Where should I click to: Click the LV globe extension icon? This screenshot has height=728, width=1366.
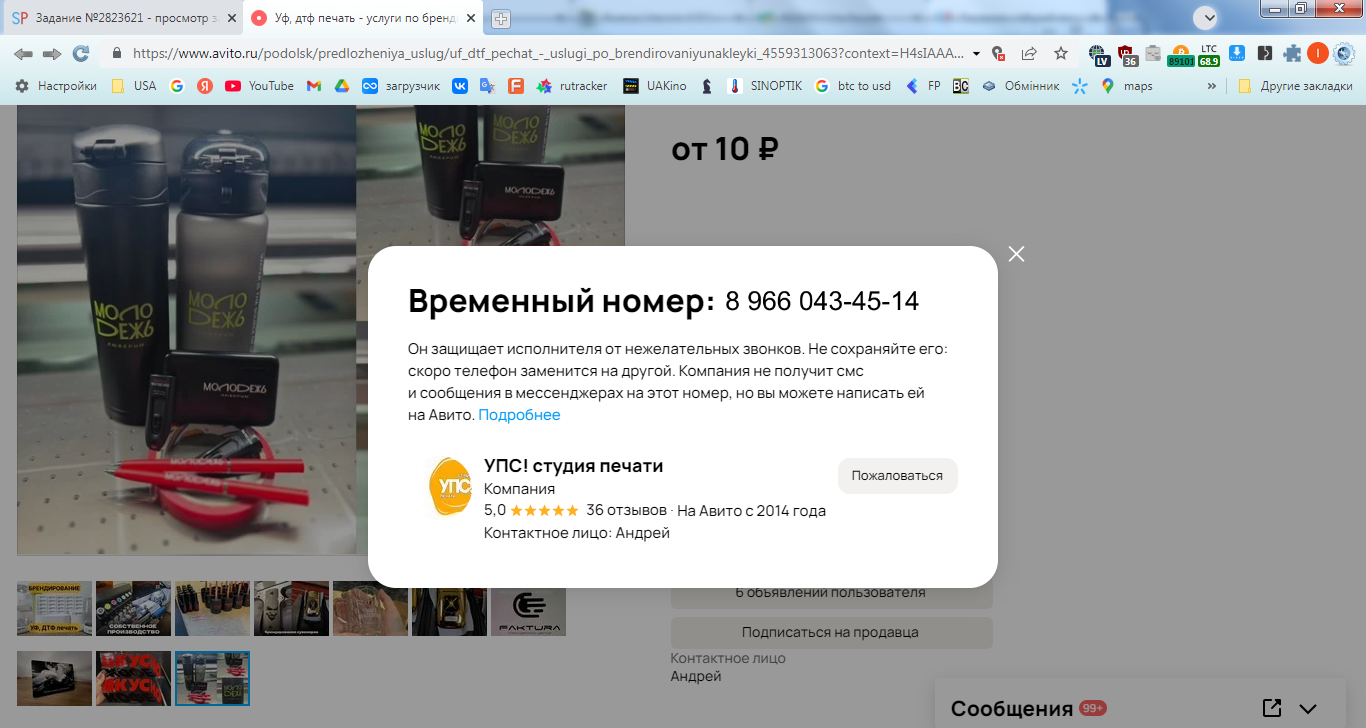(1099, 54)
